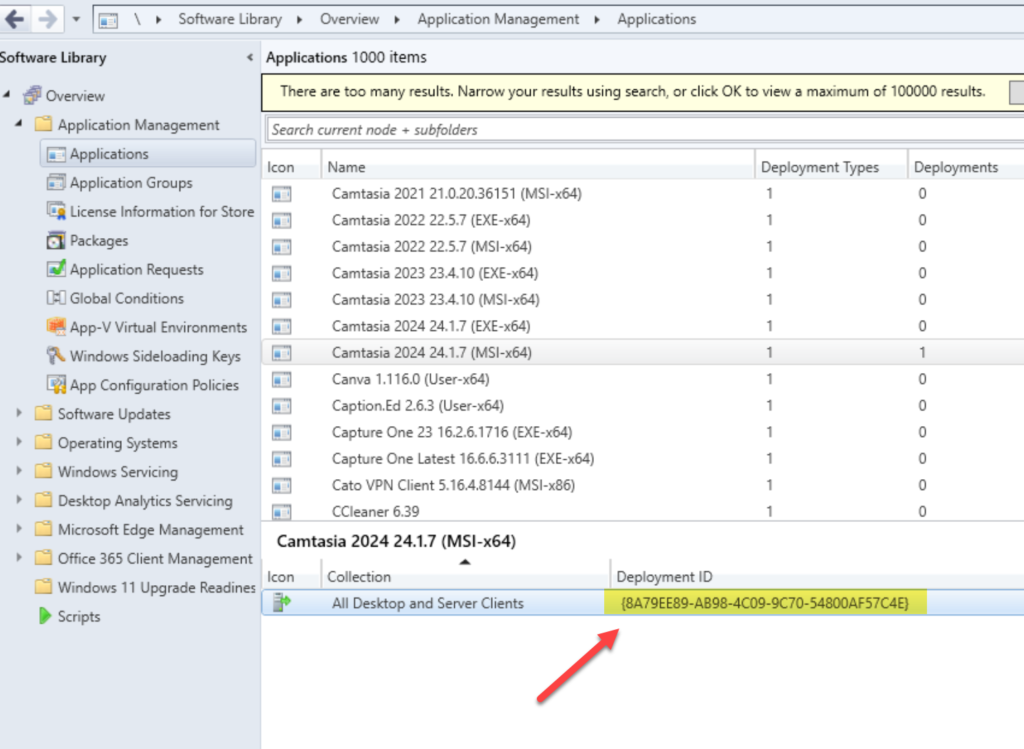Collapse the Overview tree node

click(x=7, y=95)
